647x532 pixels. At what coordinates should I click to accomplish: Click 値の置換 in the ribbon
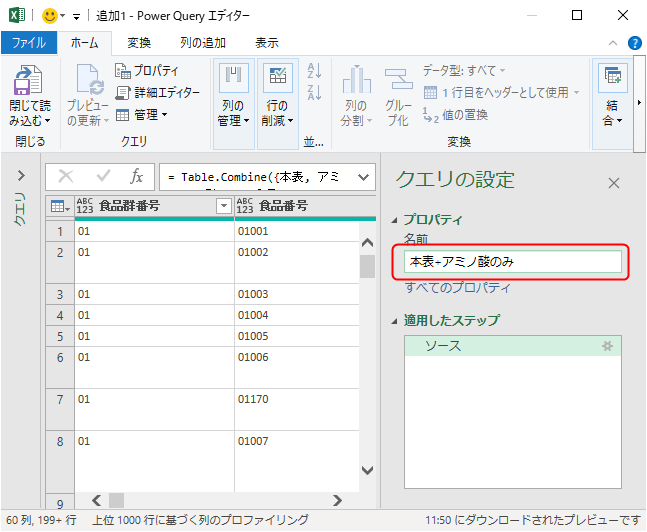tap(455, 114)
